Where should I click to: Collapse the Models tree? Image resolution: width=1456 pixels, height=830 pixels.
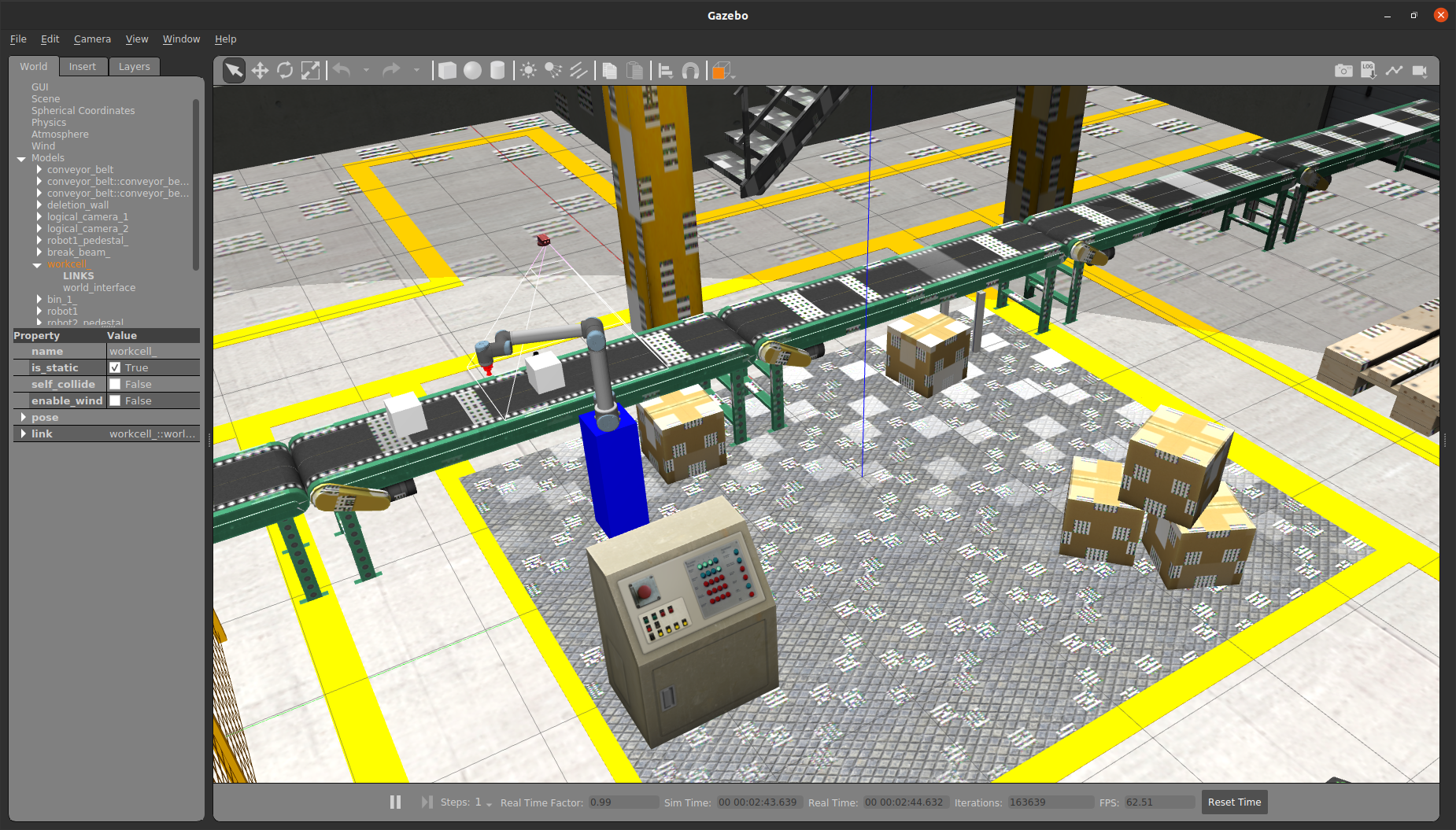[x=21, y=158]
